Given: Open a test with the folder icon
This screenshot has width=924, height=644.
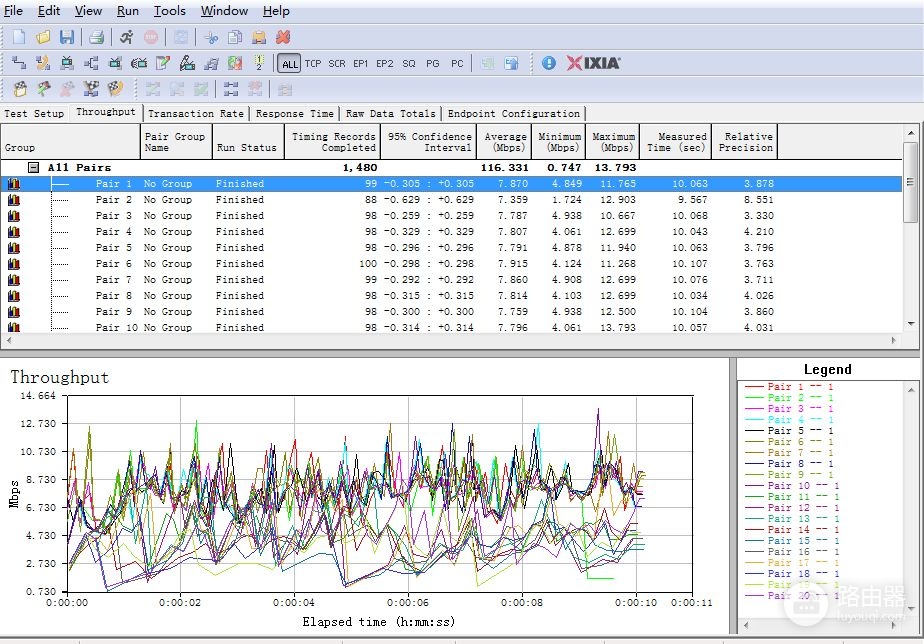Looking at the screenshot, I should (43, 37).
